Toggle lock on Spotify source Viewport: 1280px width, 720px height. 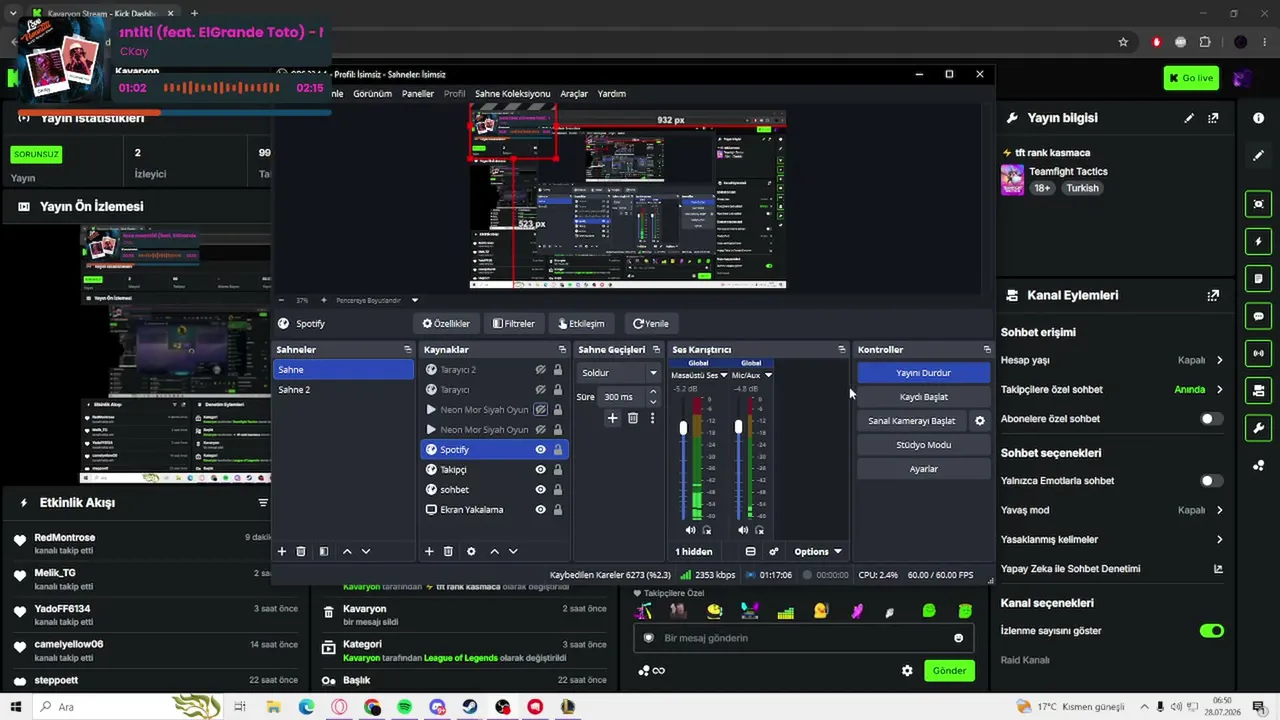point(557,450)
